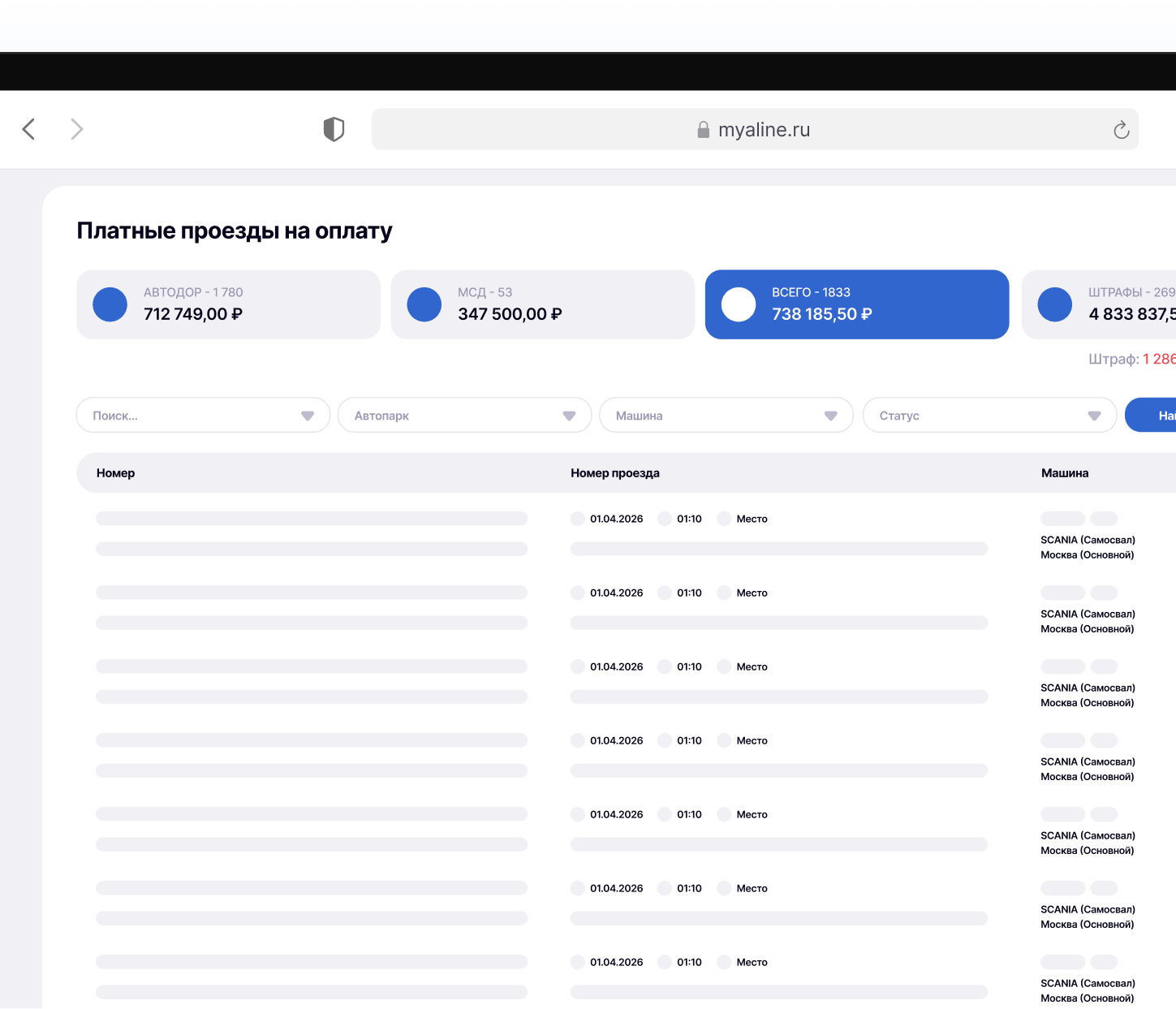The height and width of the screenshot is (1009, 1176).
Task: Select the ШТРАФЫ card
Action: [x=1099, y=304]
